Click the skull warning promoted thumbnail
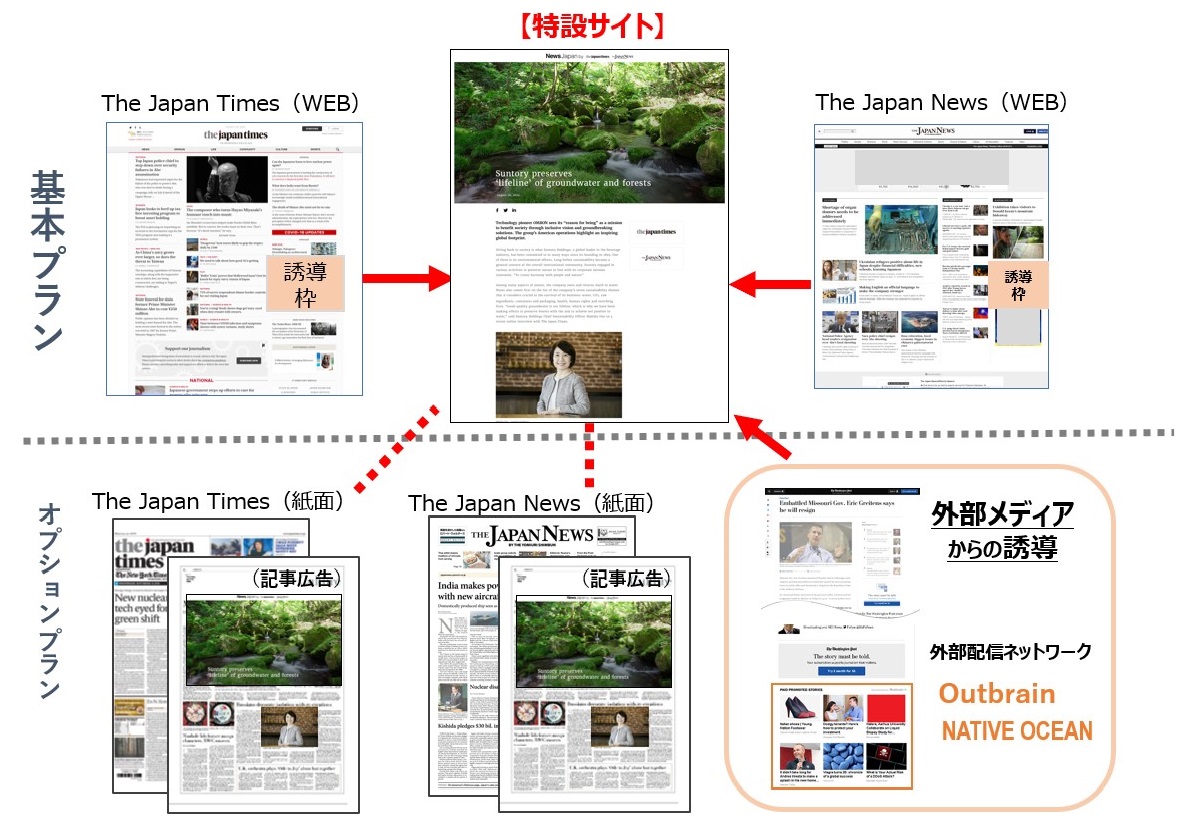 [x=886, y=757]
